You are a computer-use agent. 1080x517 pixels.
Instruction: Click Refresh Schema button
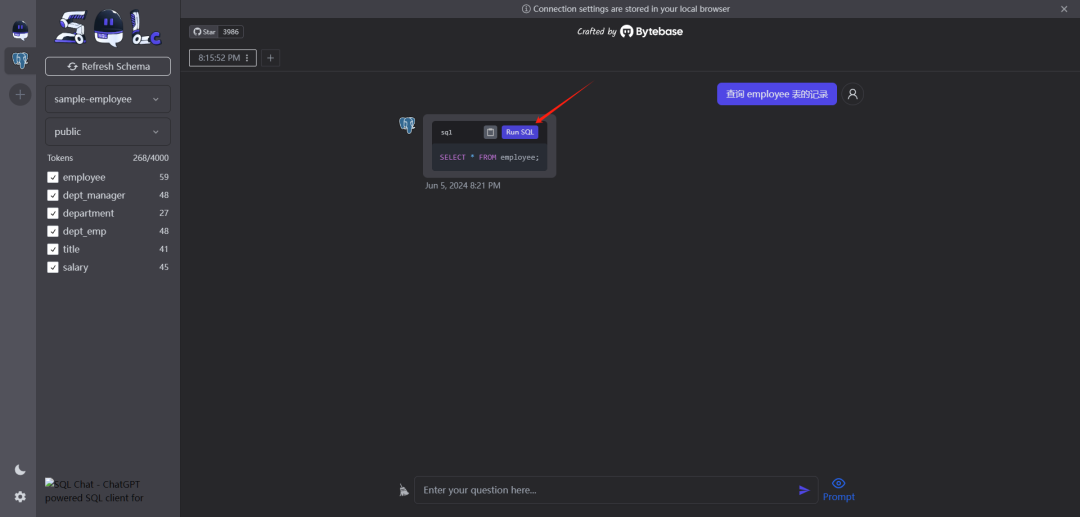click(x=108, y=66)
